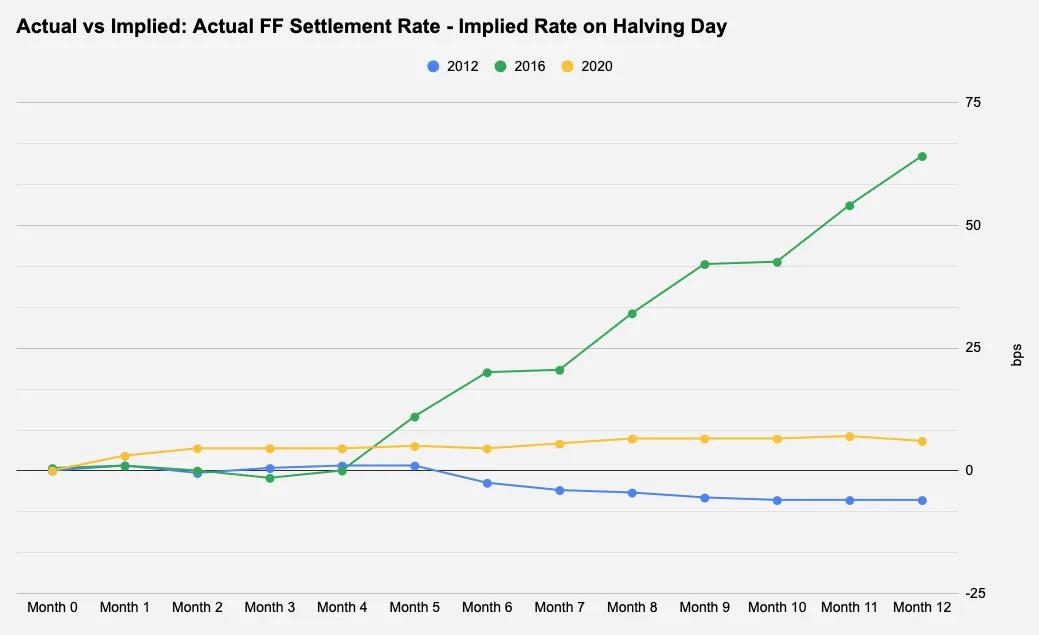Select the 2012 legend label
The height and width of the screenshot is (635, 1039).
pyautogui.click(x=463, y=66)
